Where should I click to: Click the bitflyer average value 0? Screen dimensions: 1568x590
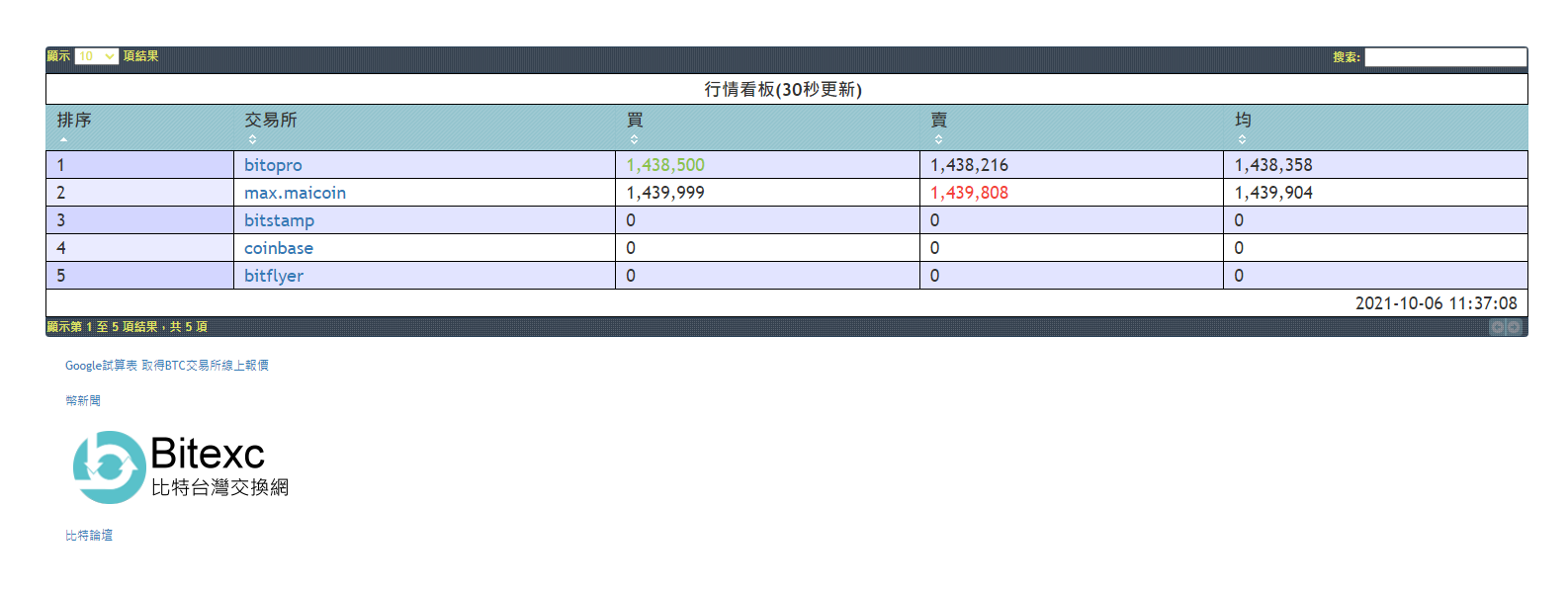click(x=1239, y=276)
